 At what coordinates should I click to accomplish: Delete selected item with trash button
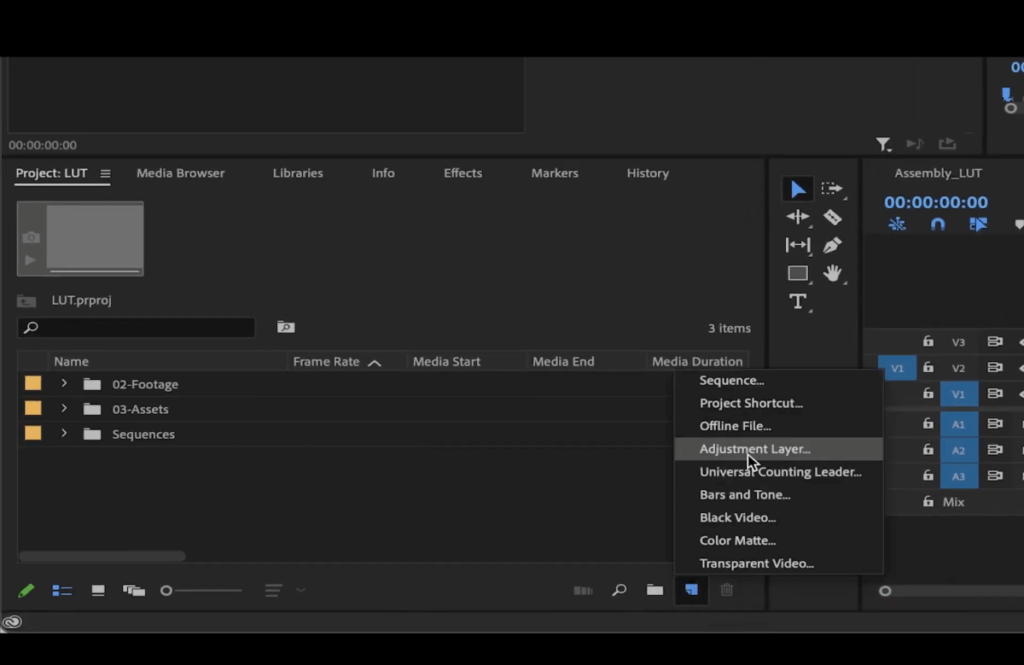point(727,590)
